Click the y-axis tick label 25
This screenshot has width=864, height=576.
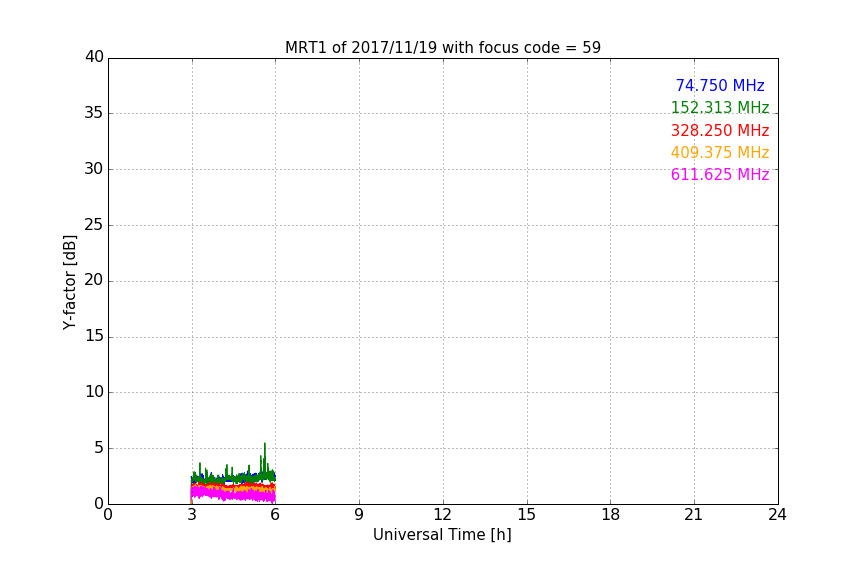(94, 224)
